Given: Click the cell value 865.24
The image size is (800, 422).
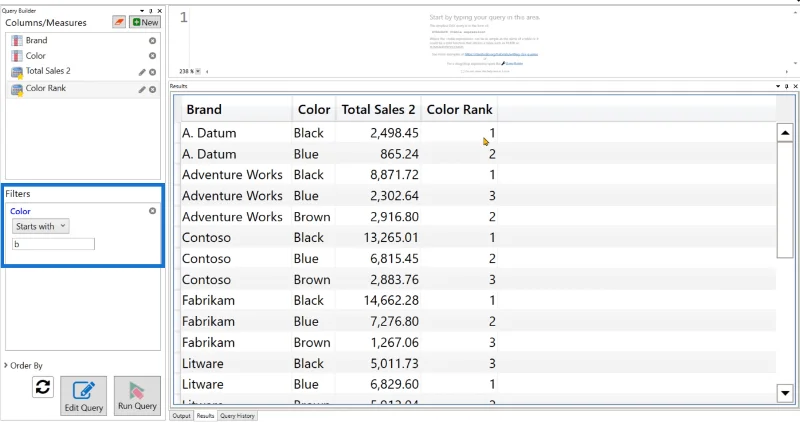Looking at the screenshot, I should click(x=399, y=154).
